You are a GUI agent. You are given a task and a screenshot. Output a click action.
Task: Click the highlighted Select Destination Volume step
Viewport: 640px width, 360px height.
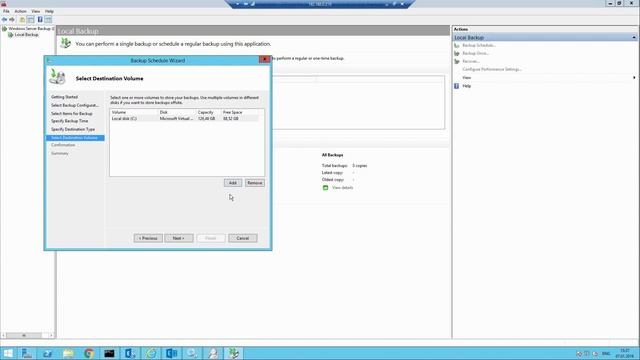pos(75,138)
